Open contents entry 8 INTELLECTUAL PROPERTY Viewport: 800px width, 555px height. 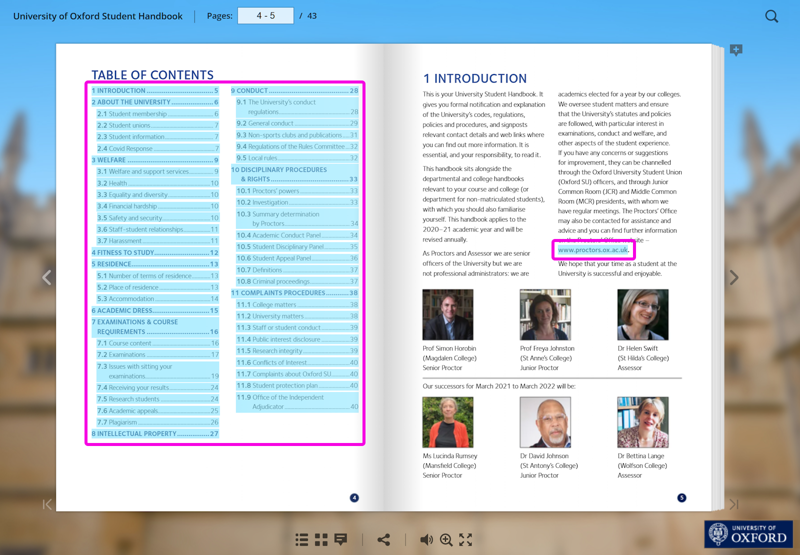click(155, 434)
